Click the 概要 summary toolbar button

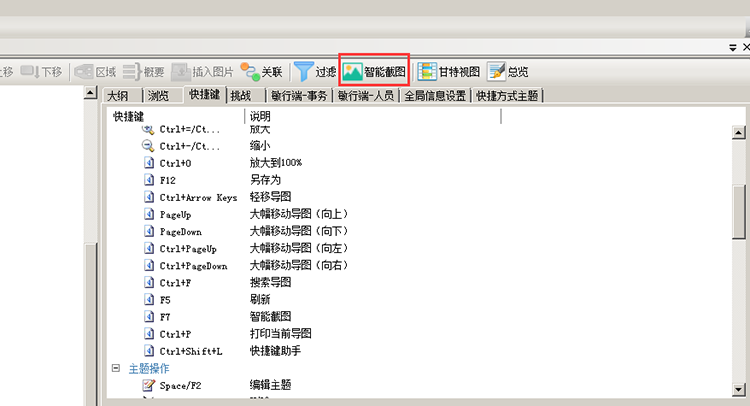click(143, 72)
